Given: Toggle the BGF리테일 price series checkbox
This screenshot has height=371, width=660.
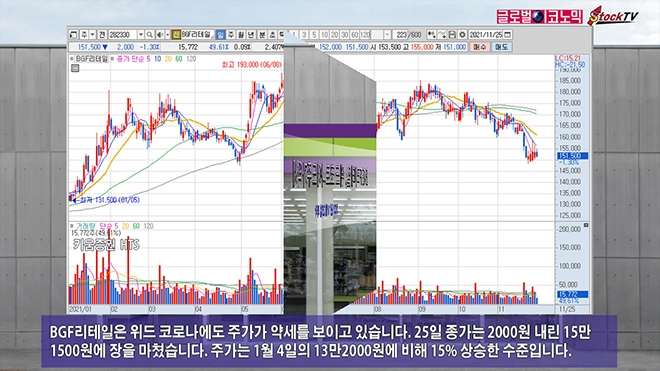Looking at the screenshot, I should point(72,59).
